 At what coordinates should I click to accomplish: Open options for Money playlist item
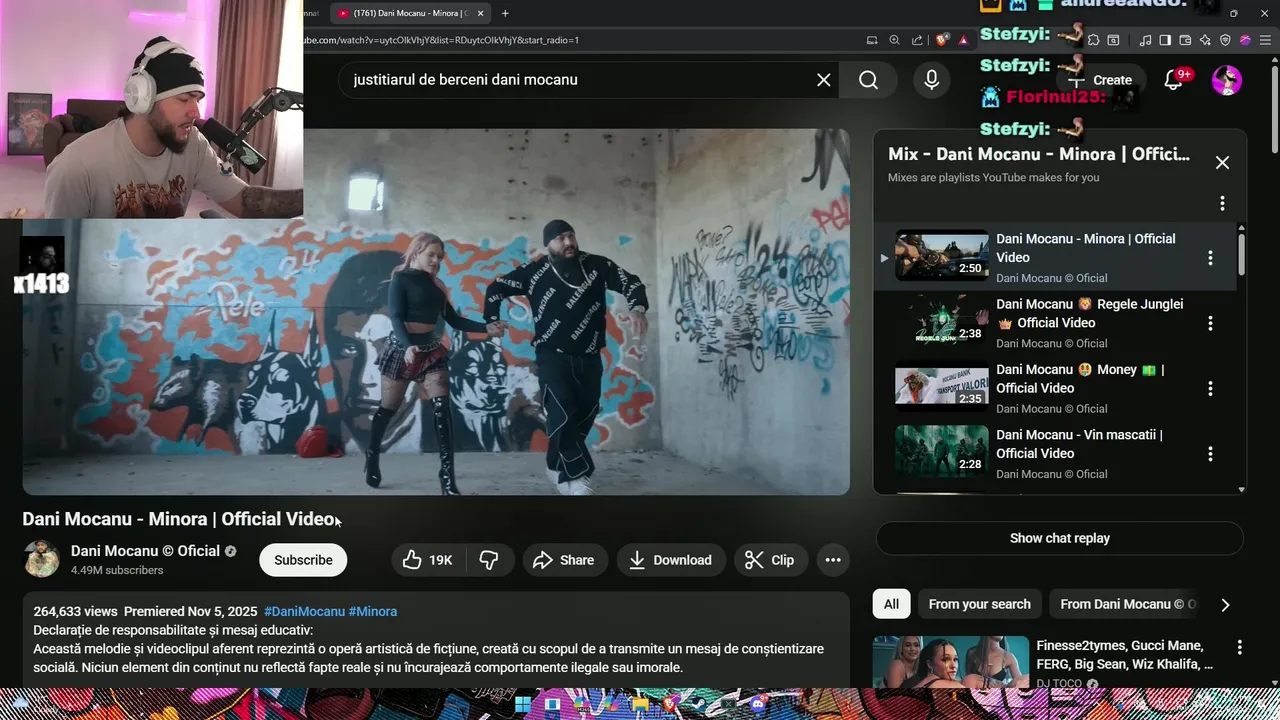click(x=1210, y=389)
